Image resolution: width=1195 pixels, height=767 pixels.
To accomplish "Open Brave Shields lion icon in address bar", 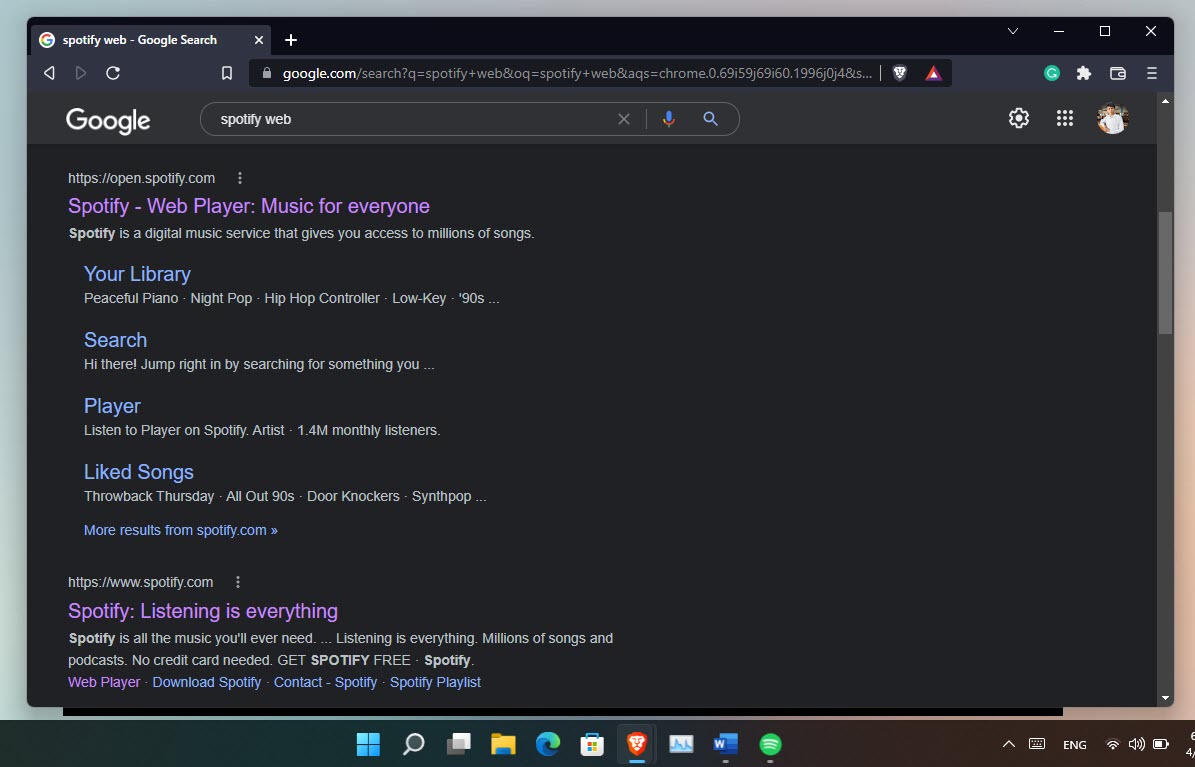I will [900, 73].
